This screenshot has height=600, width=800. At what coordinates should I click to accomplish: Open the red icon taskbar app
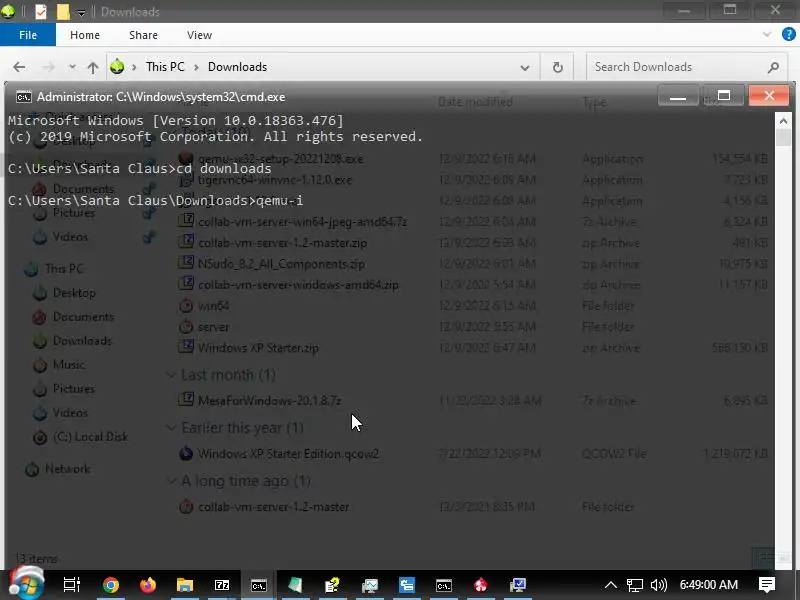click(x=481, y=585)
